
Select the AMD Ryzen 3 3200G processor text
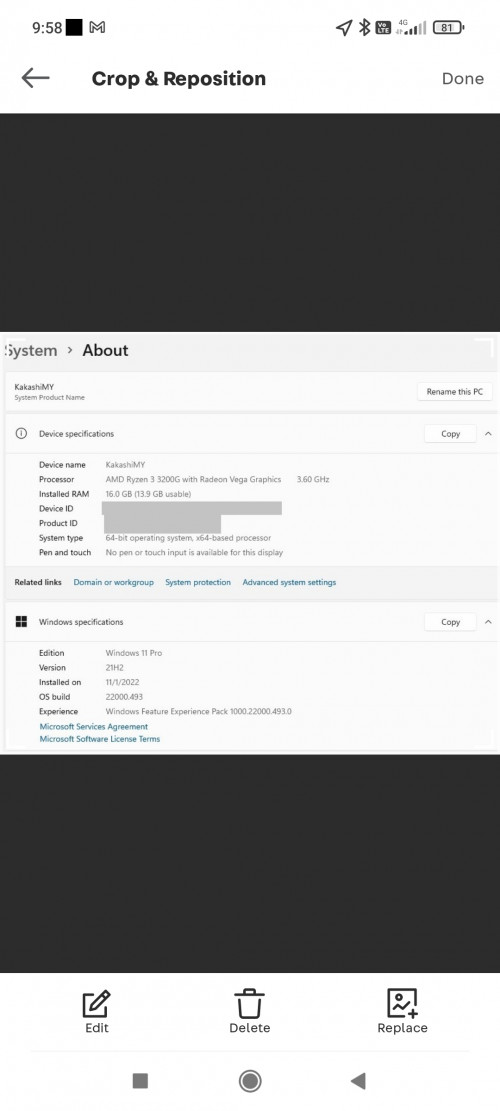tap(193, 480)
